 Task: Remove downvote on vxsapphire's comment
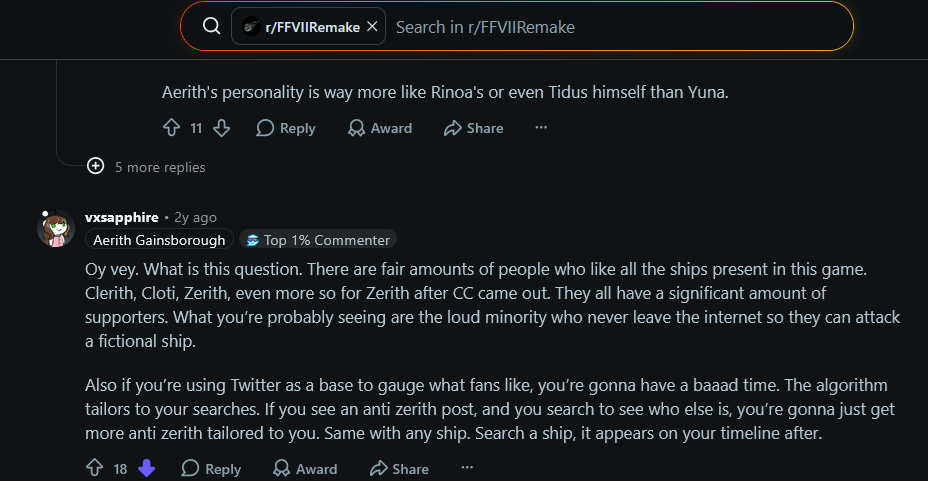point(147,468)
